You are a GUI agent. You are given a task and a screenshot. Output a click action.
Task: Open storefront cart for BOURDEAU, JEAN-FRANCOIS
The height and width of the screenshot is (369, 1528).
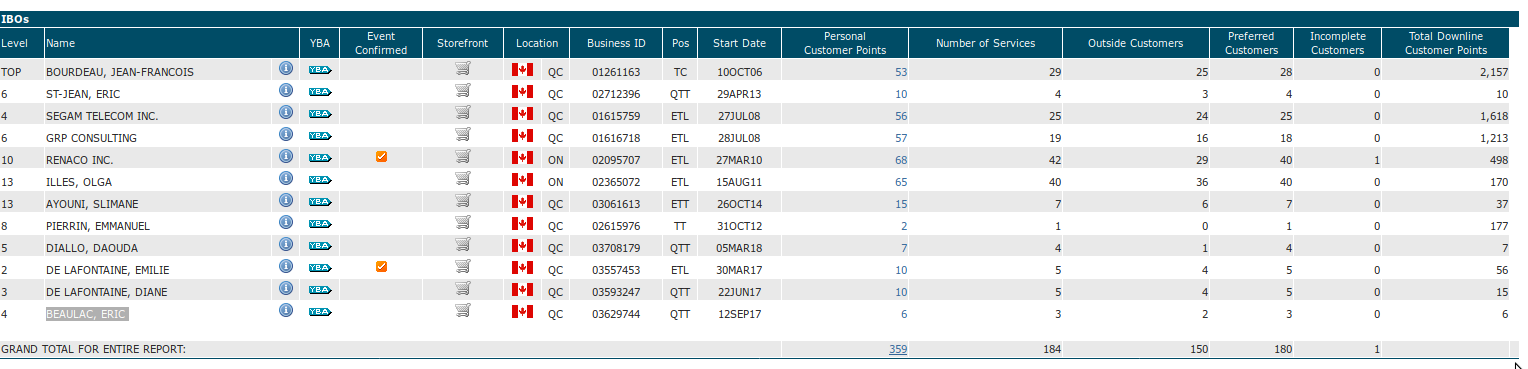462,69
